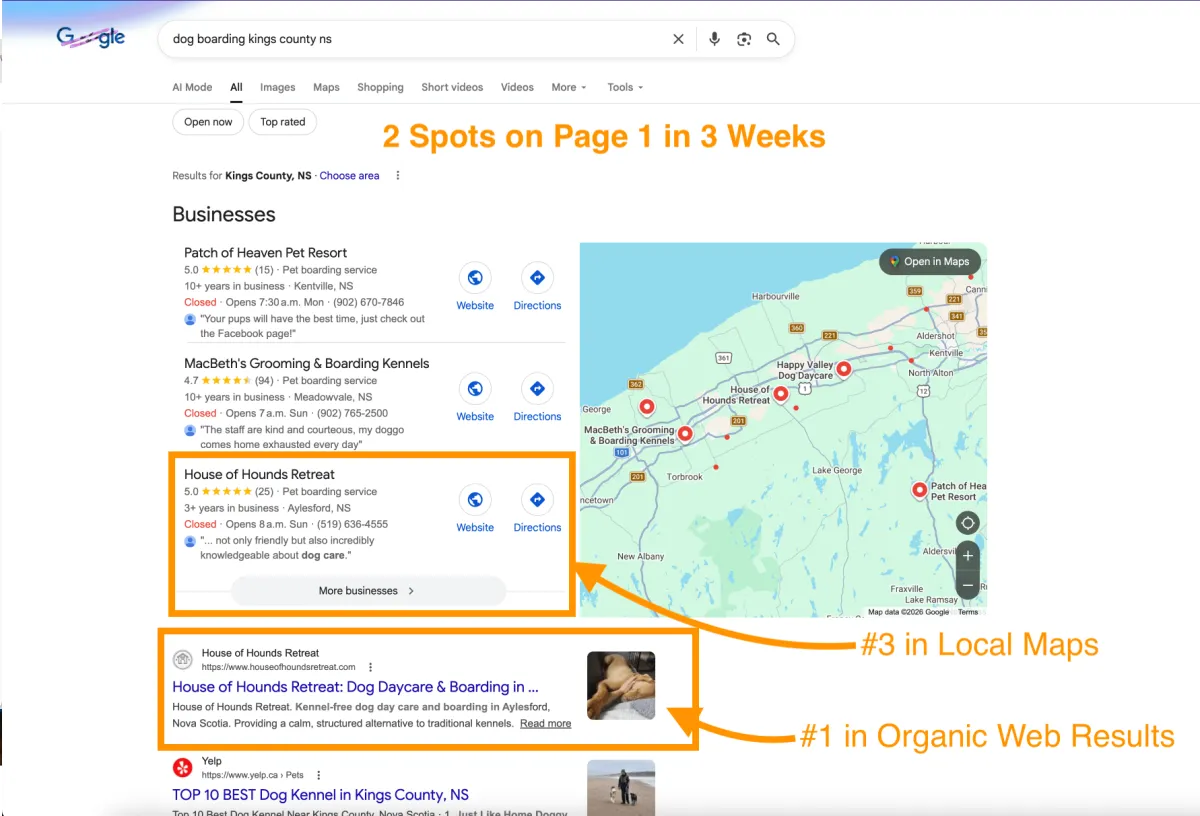
Task: Select MacBeth's Grooming & Boarding Kennels listing name
Action: tap(307, 364)
